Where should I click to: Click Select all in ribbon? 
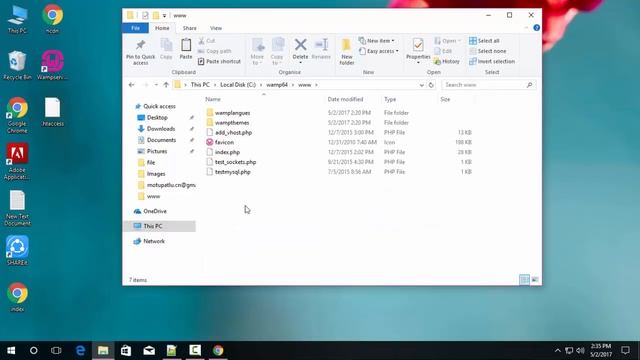click(x=484, y=41)
